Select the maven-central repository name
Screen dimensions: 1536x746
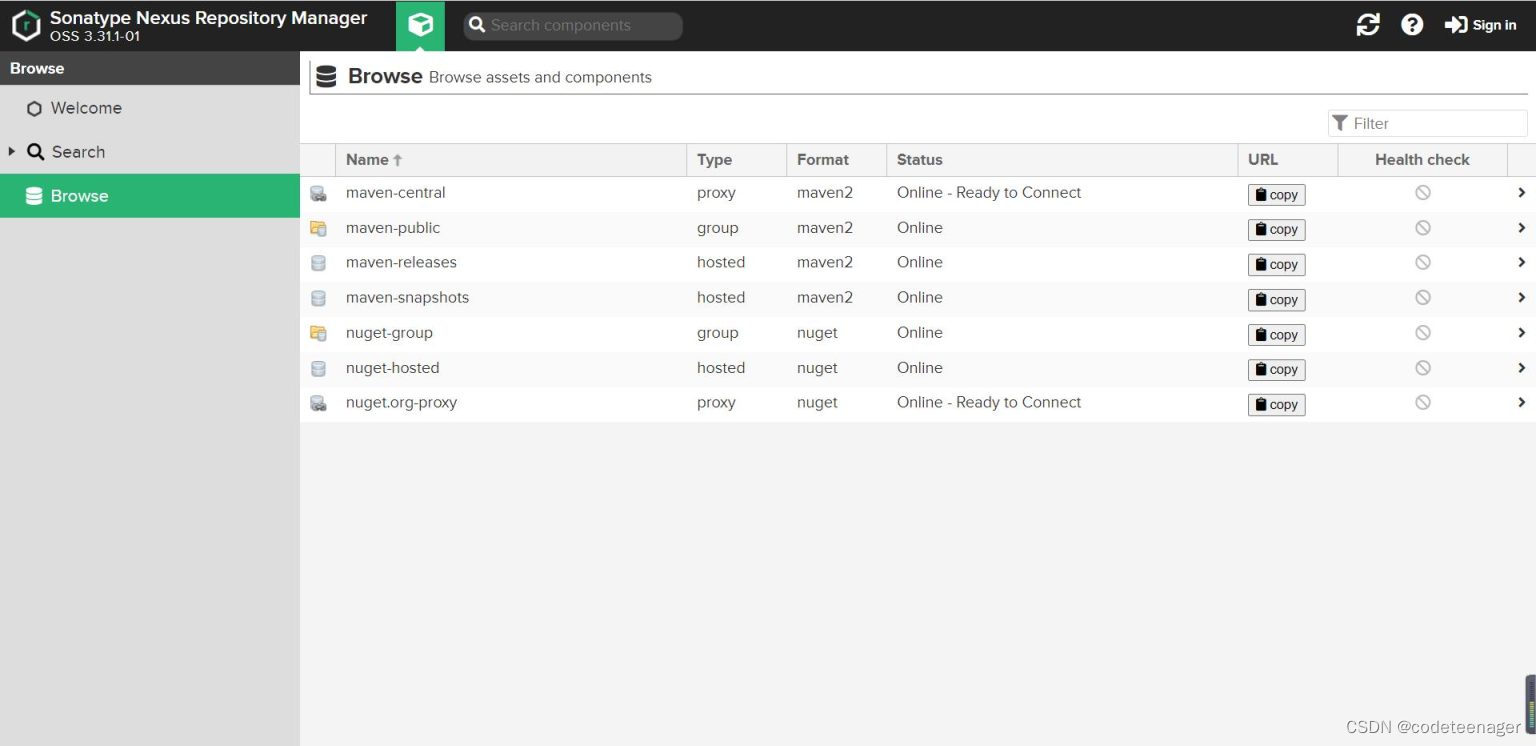pyautogui.click(x=396, y=193)
